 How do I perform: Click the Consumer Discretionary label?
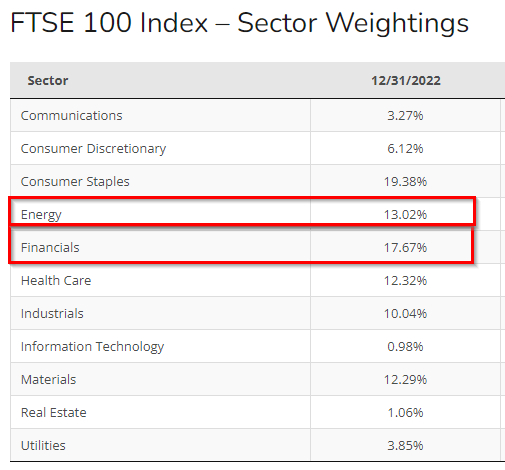click(93, 149)
